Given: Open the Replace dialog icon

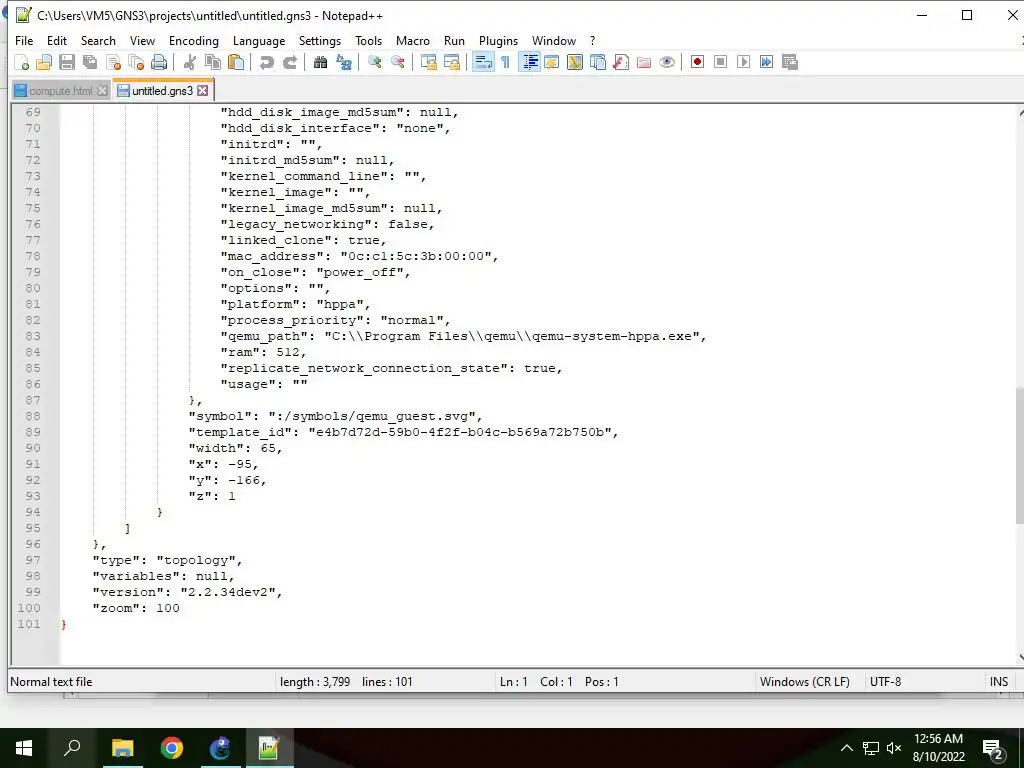Looking at the screenshot, I should point(344,62).
